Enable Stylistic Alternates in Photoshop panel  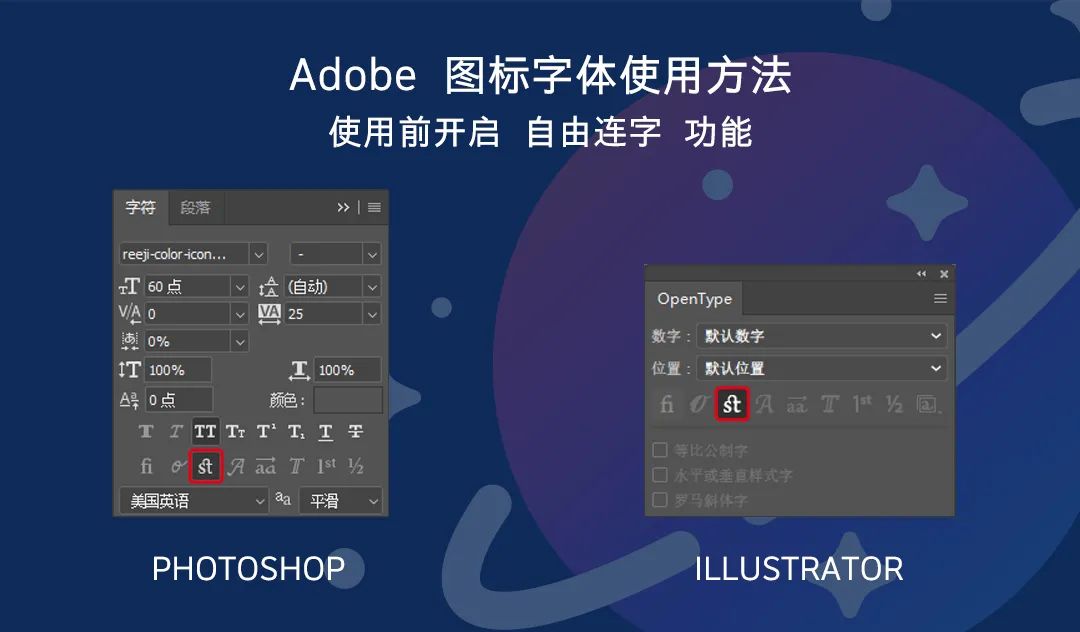266,467
